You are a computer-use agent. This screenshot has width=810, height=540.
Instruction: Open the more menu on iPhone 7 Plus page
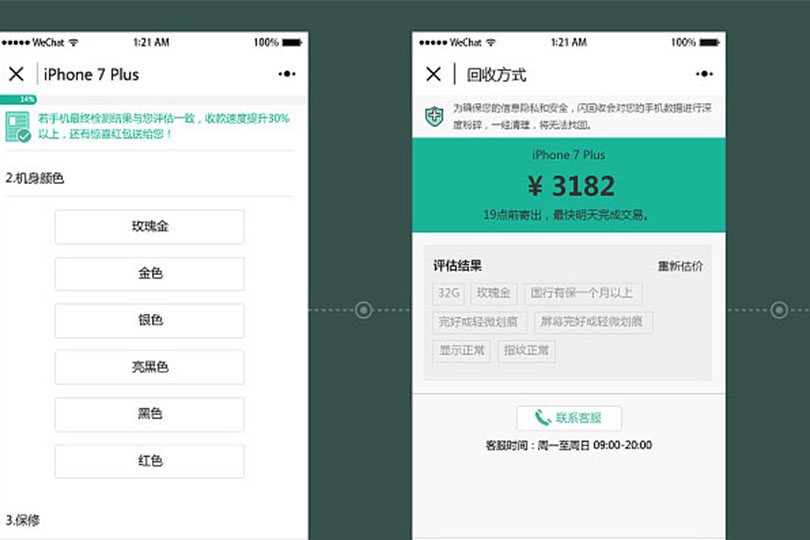click(287, 74)
